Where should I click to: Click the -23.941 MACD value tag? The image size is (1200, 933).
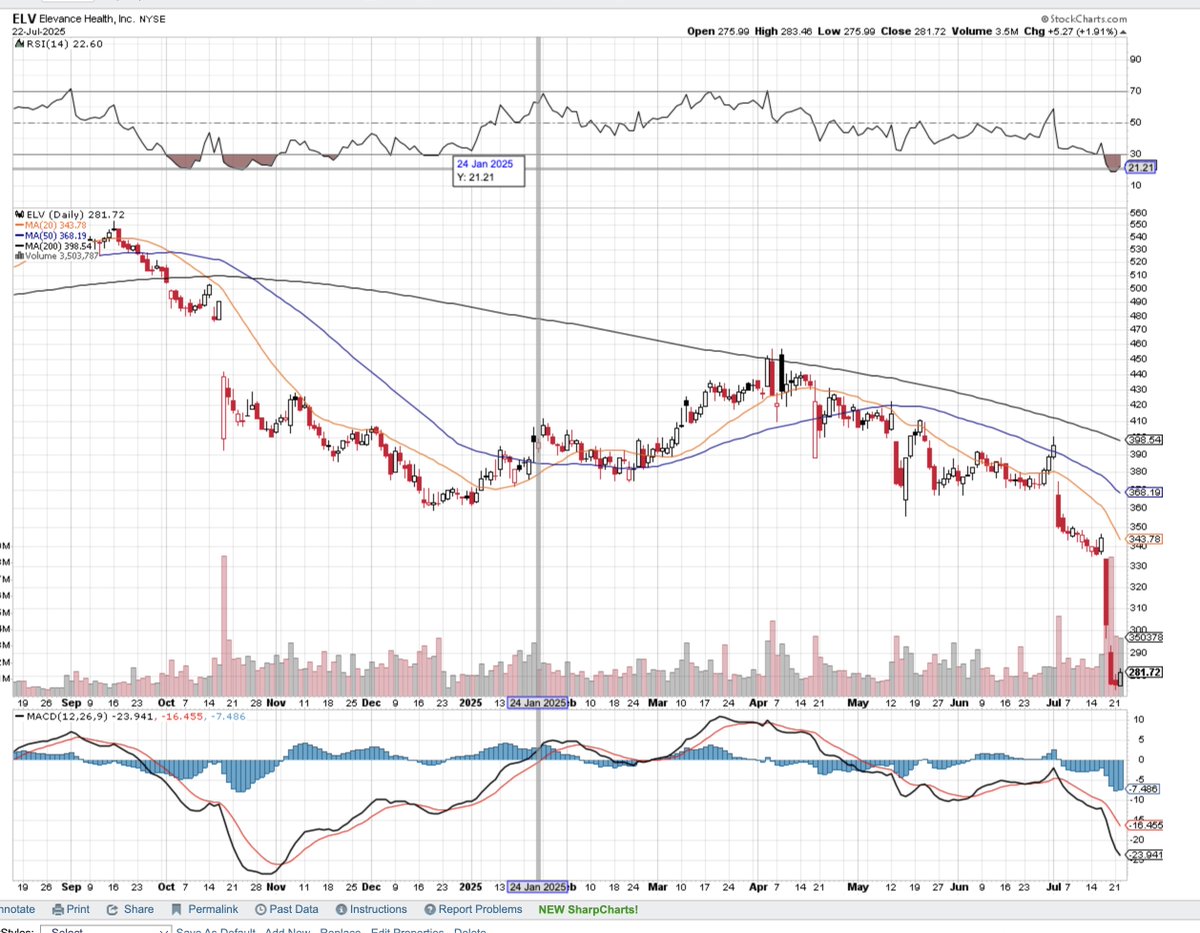coord(1143,854)
